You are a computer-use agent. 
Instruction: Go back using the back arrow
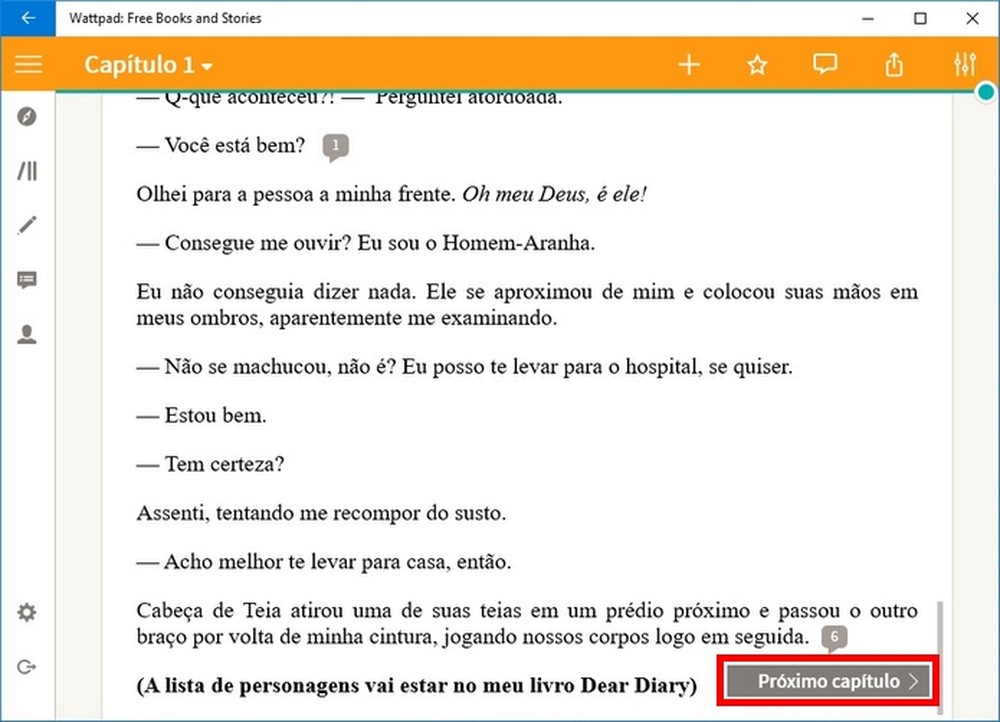(27, 17)
